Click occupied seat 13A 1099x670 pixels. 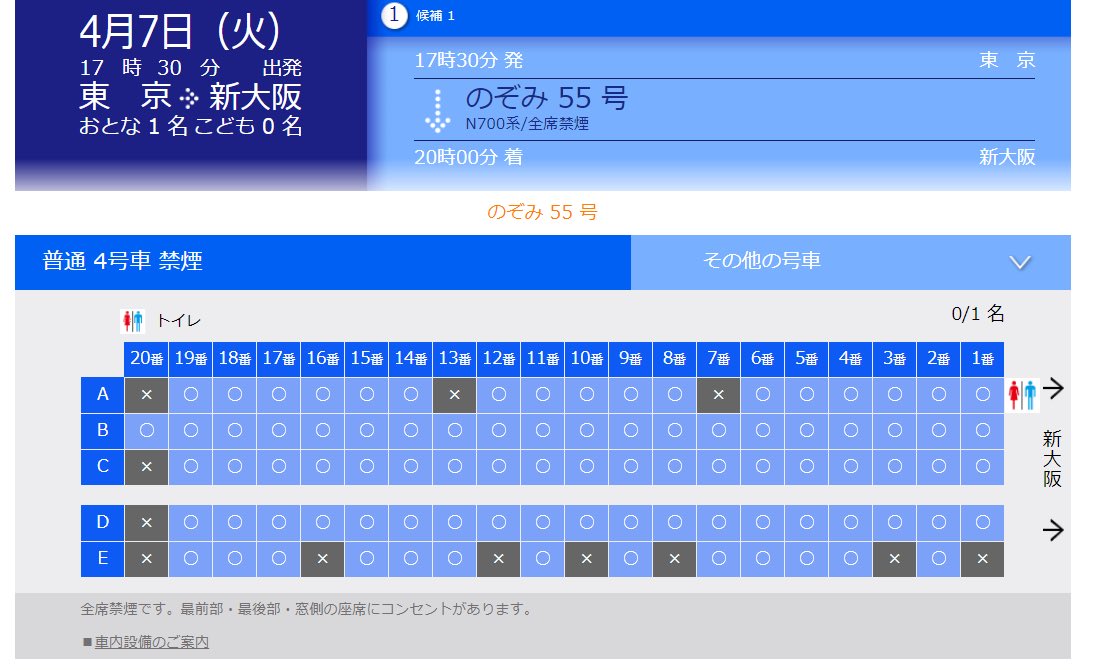point(454,395)
